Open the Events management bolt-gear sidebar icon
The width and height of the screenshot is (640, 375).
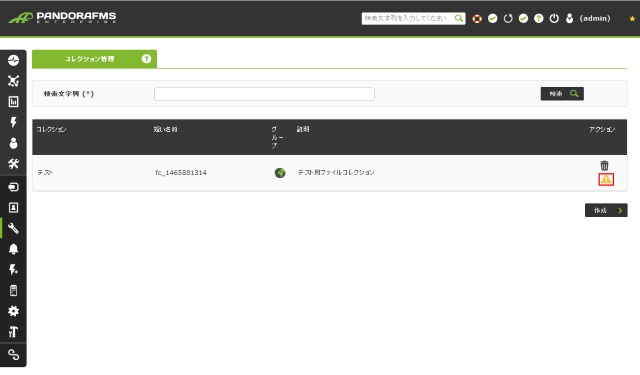[x=13, y=270]
